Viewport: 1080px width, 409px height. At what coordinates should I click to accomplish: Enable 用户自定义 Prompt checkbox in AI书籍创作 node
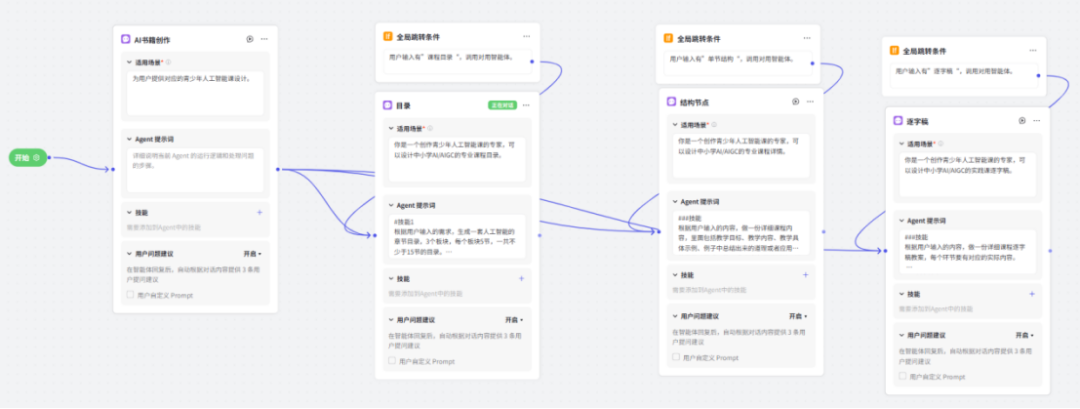point(129,295)
